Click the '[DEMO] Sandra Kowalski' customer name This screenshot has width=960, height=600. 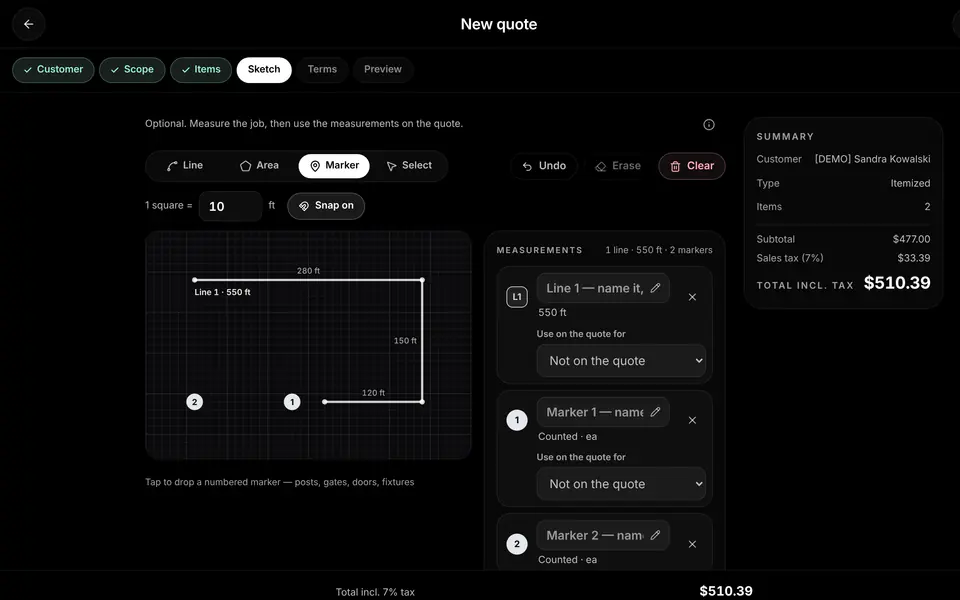pyautogui.click(x=872, y=159)
